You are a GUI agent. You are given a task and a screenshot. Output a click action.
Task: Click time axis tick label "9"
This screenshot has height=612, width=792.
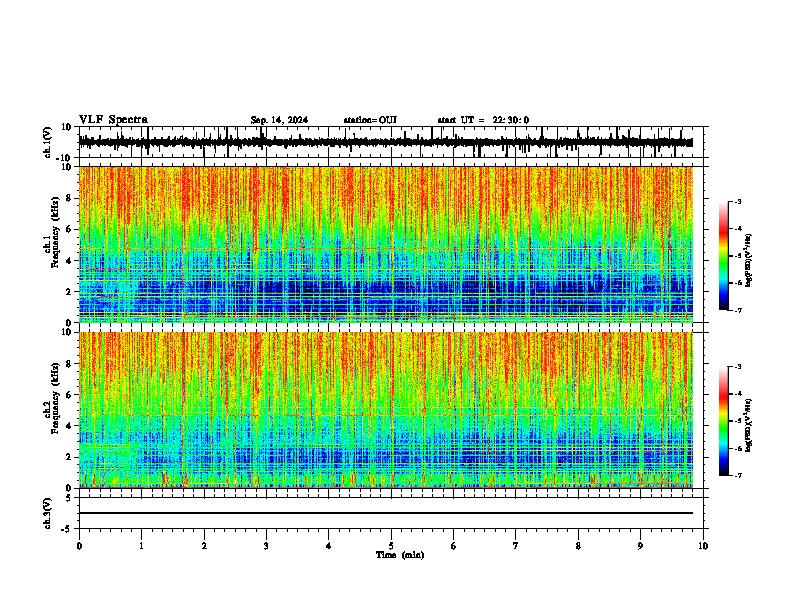tap(640, 546)
